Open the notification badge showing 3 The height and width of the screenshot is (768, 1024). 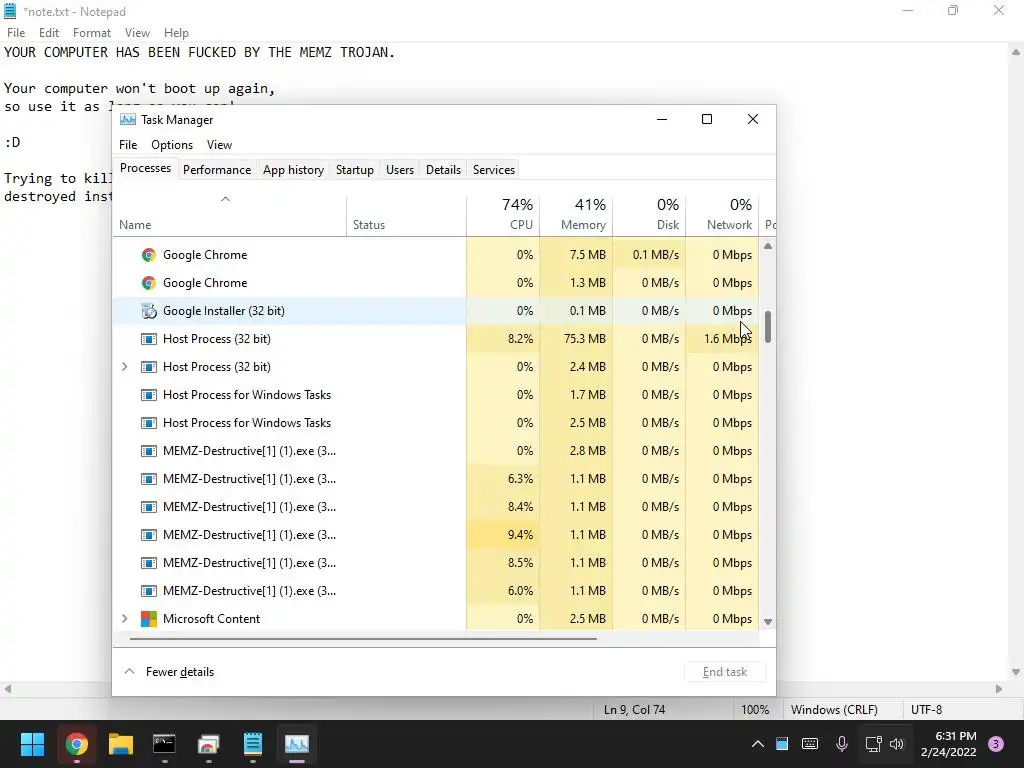[996, 744]
